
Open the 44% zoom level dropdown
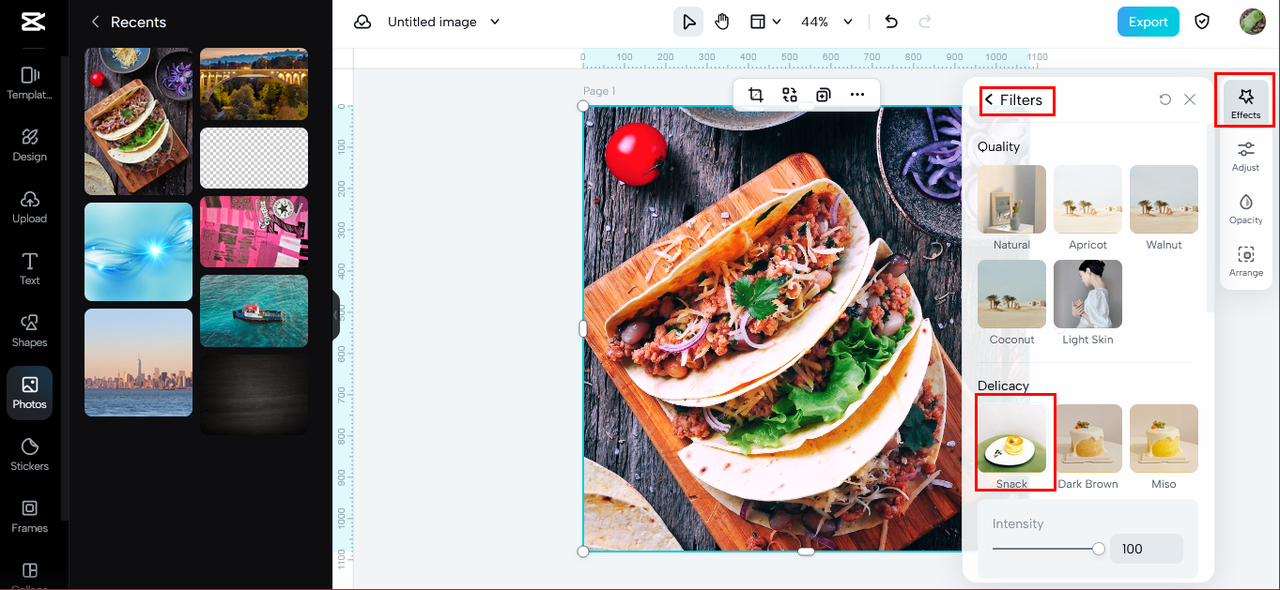point(848,22)
